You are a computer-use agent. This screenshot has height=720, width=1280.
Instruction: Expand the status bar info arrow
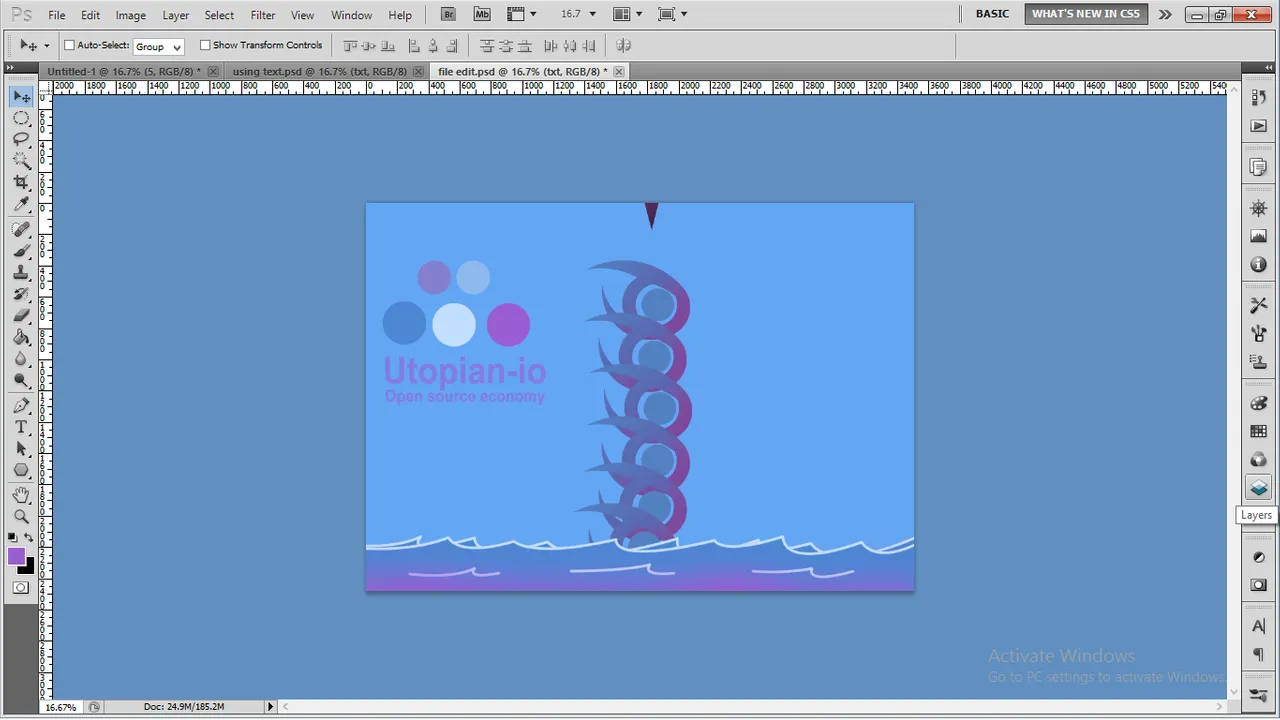click(270, 706)
